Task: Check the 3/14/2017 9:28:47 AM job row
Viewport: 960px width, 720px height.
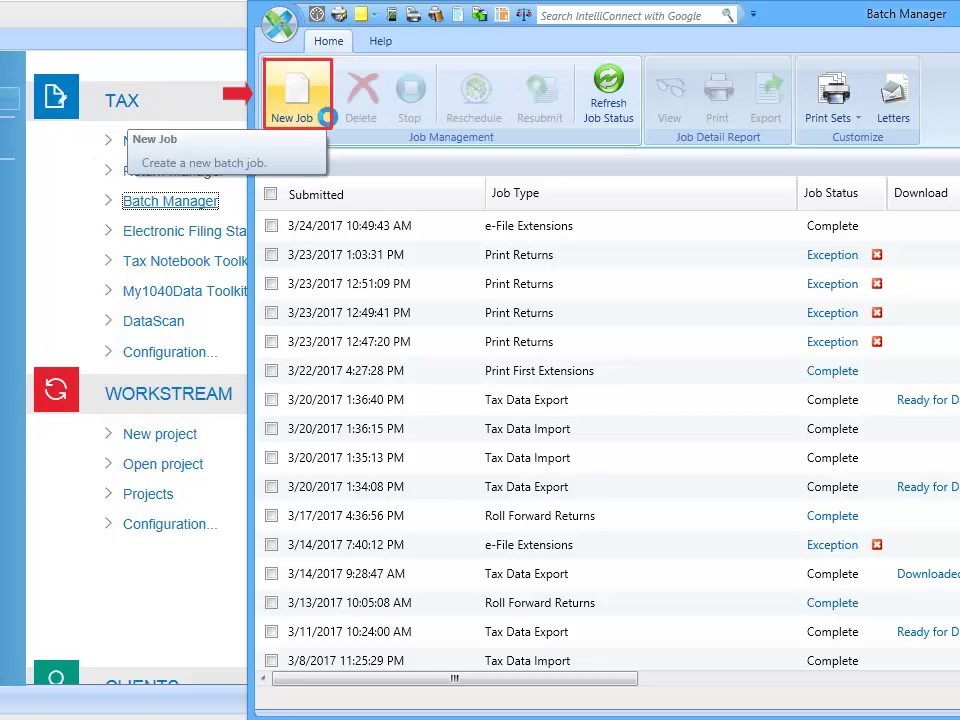Action: click(271, 574)
